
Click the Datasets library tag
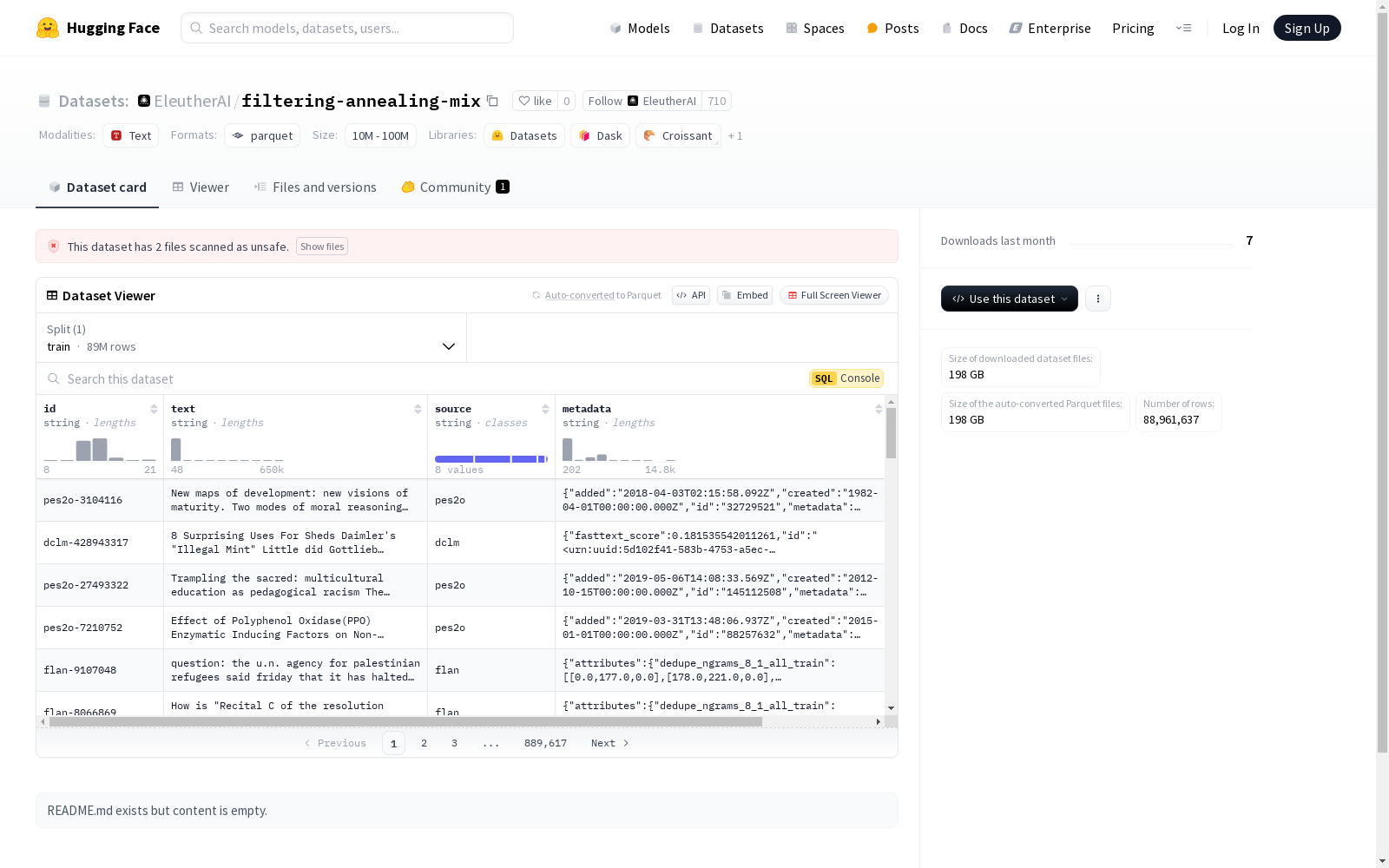524,135
